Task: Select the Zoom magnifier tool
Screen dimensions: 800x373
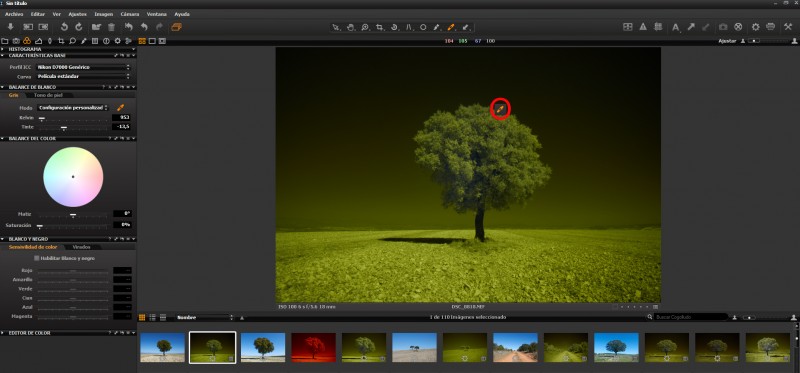Action: (365, 27)
